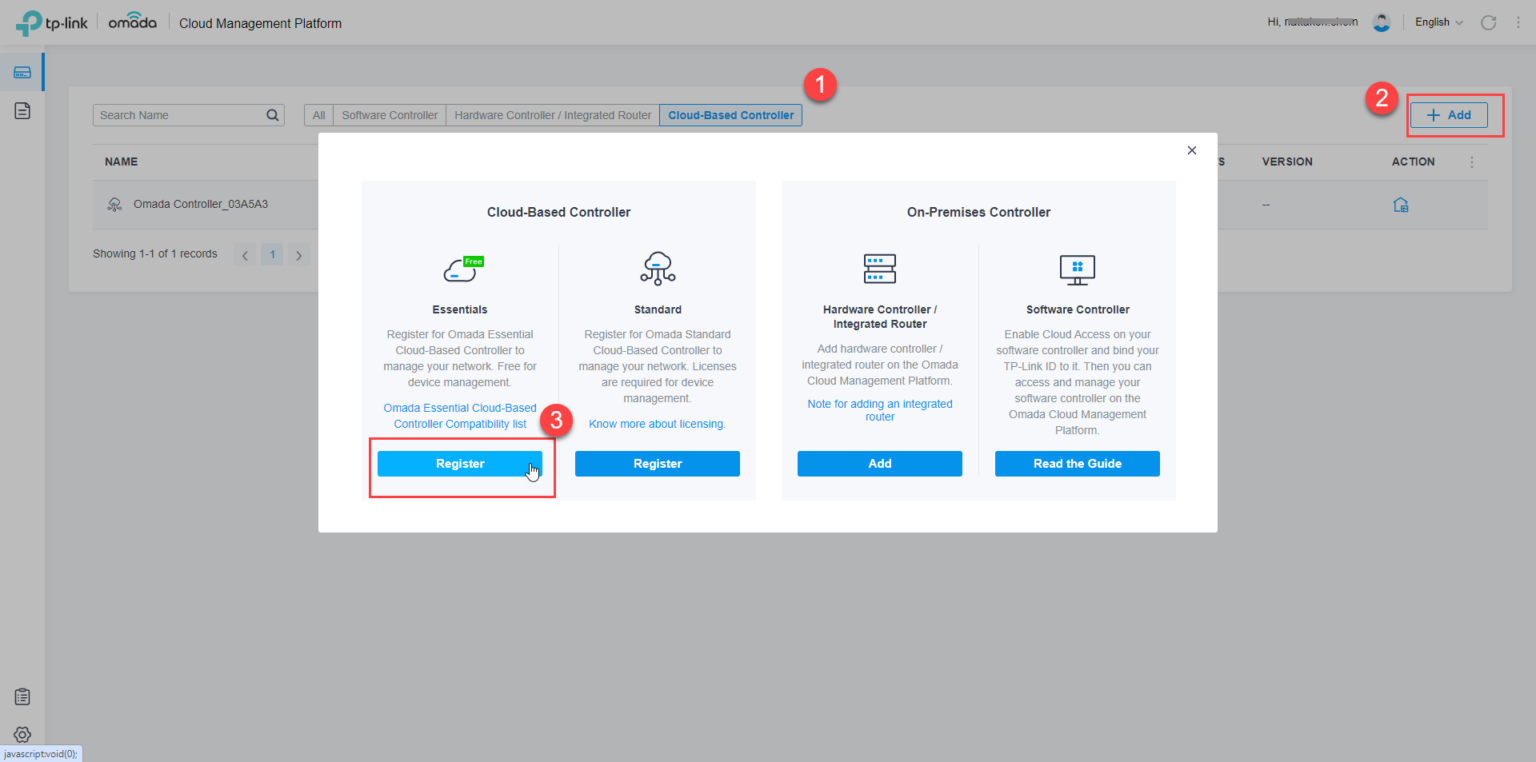Image resolution: width=1536 pixels, height=762 pixels.
Task: Open the logs document sidebar icon
Action: [x=22, y=111]
